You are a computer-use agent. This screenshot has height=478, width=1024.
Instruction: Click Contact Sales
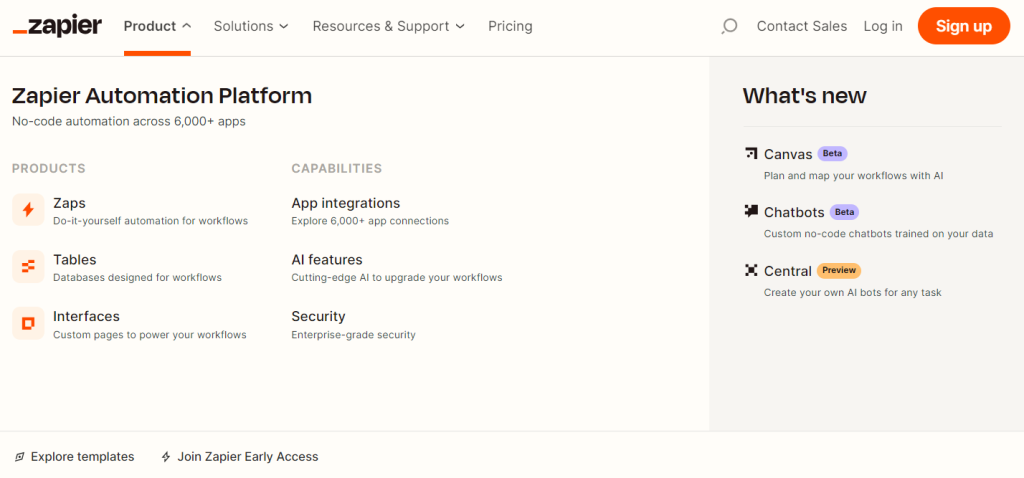click(x=801, y=26)
